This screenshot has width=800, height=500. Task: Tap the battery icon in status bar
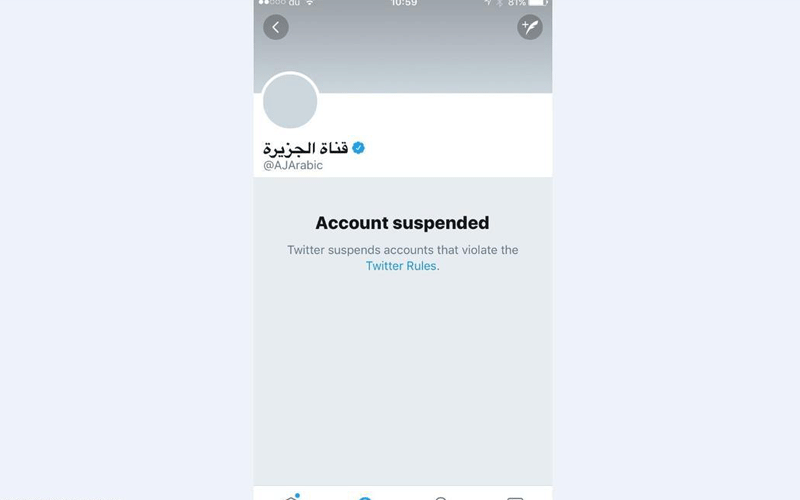(537, 3)
